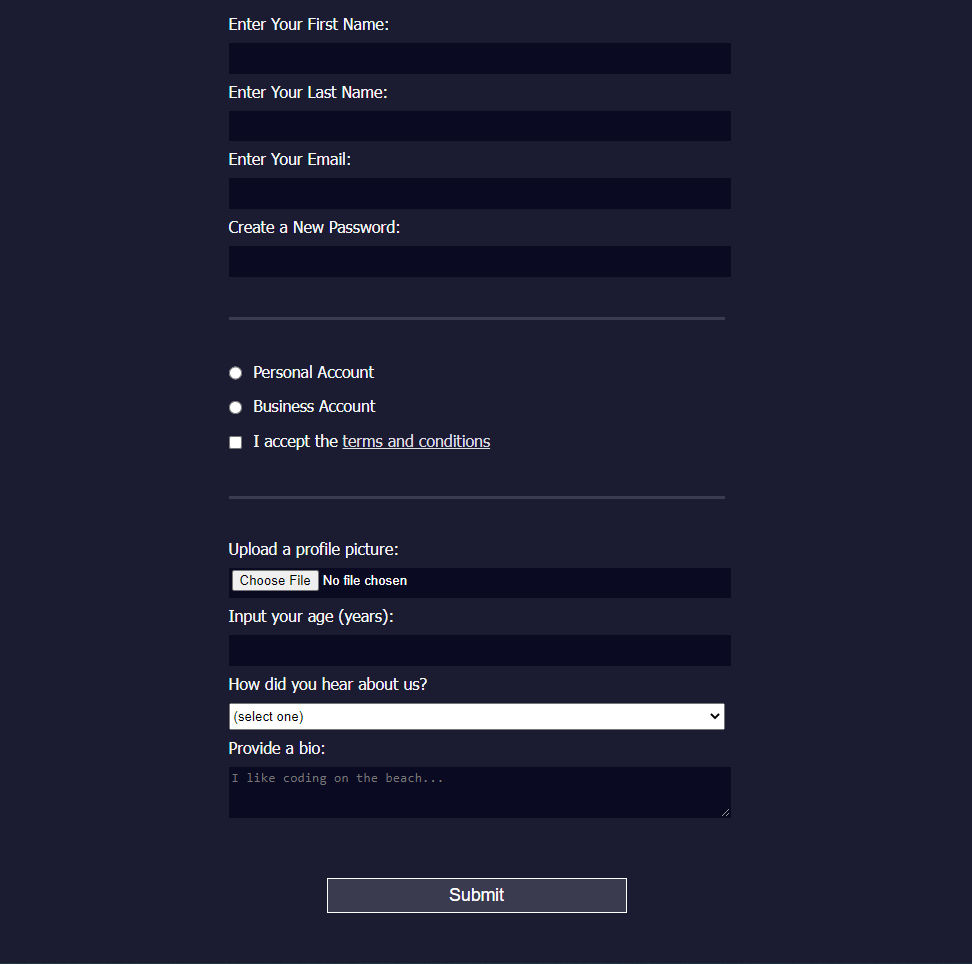
Task: Open the 'How did you hear about us?' dropdown
Action: pyautogui.click(x=476, y=716)
